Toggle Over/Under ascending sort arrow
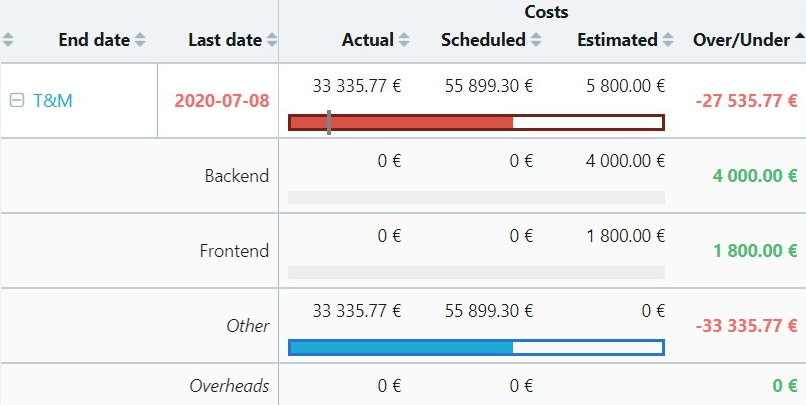Image resolution: width=806 pixels, height=405 pixels. (799, 37)
